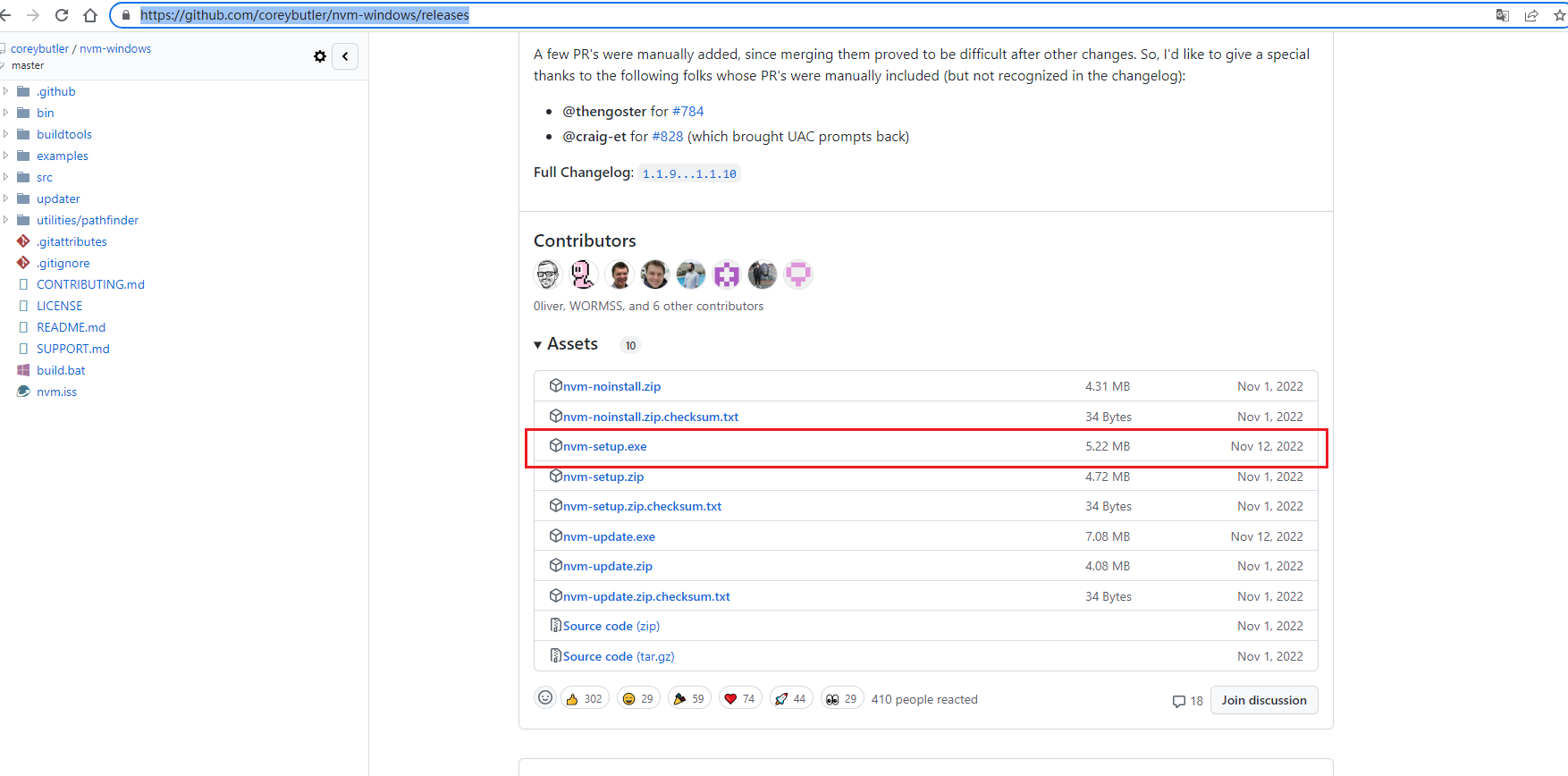Download nvm-update.zip.checksum.txt asset
The height and width of the screenshot is (776, 1568).
[646, 596]
